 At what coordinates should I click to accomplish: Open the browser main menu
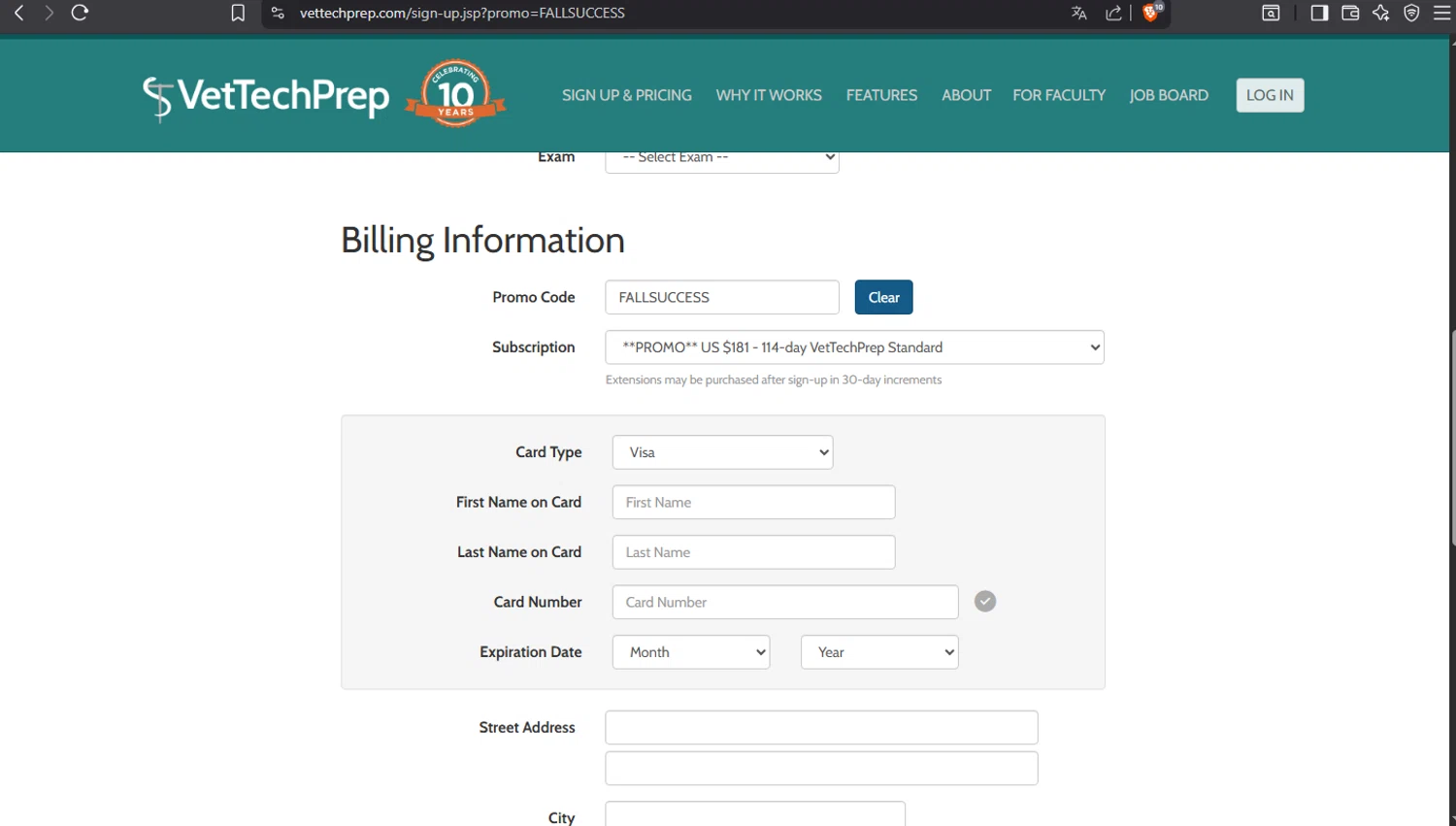pos(1441,13)
